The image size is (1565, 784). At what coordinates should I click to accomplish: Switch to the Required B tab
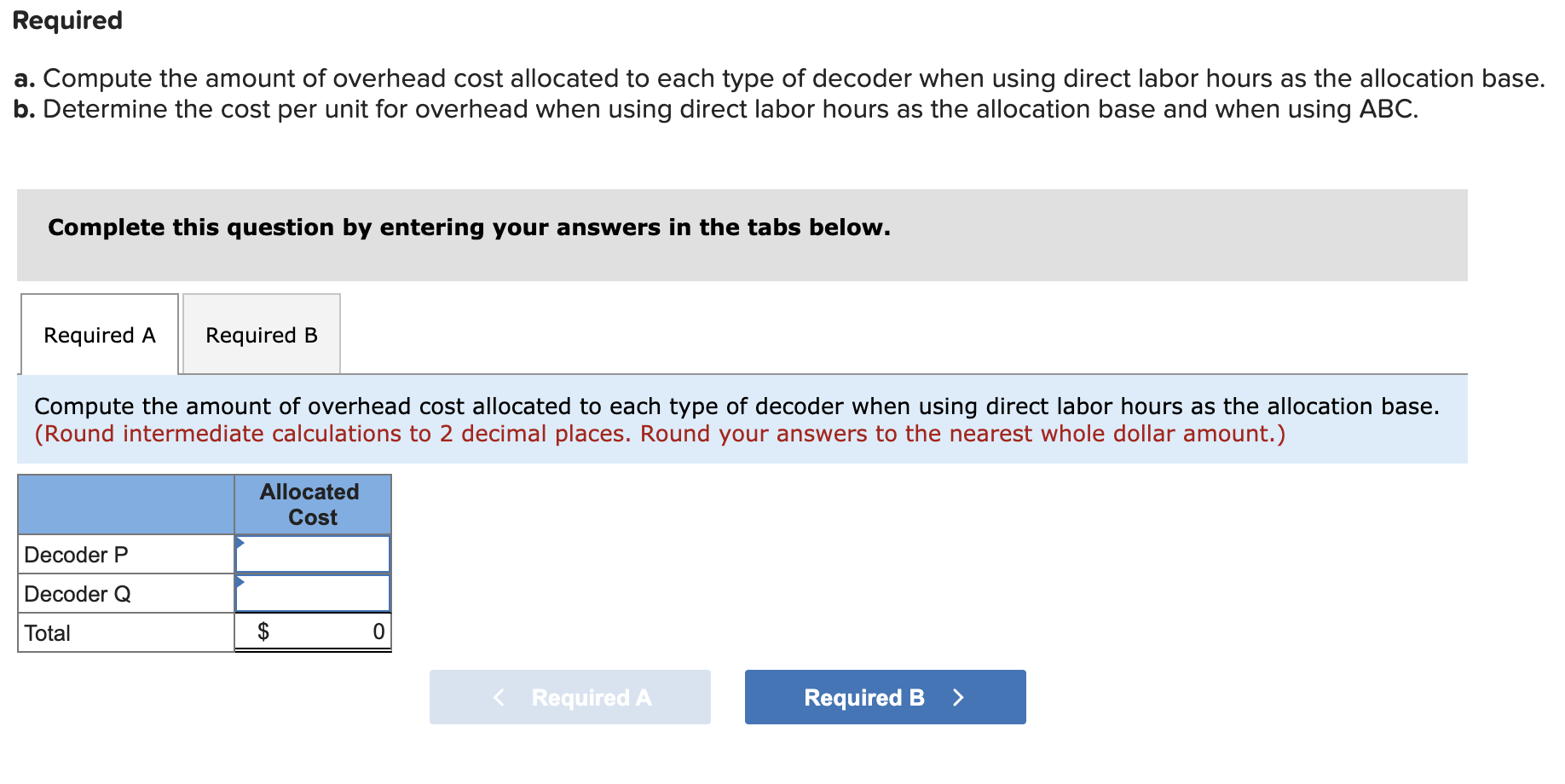click(x=261, y=334)
